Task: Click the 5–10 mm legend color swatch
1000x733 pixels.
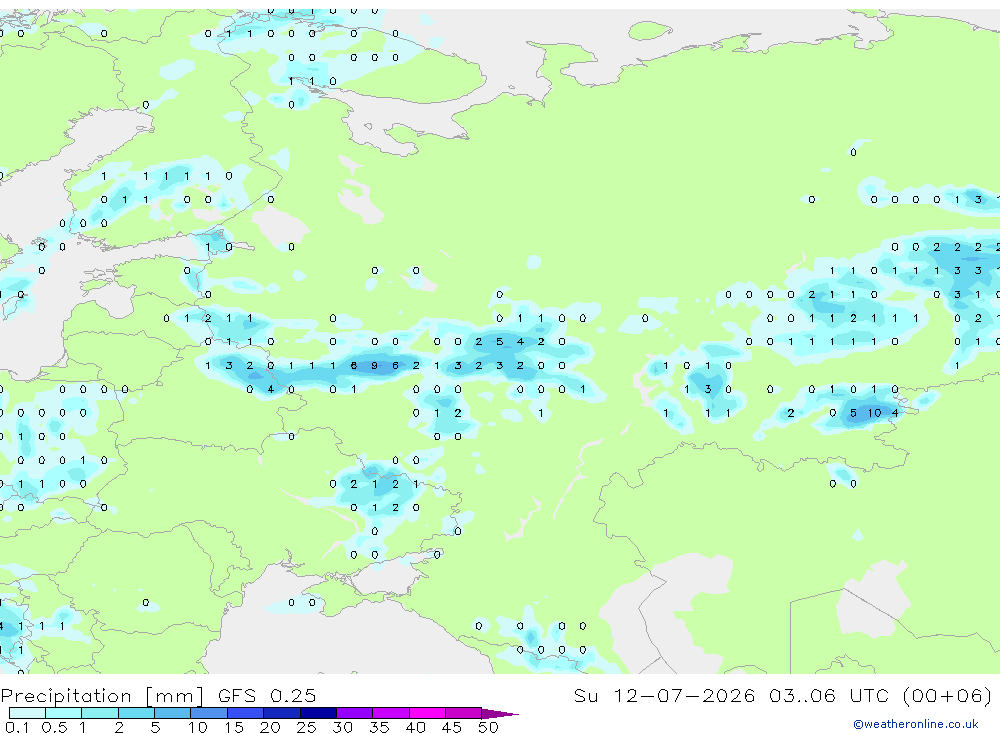Action: 173,713
